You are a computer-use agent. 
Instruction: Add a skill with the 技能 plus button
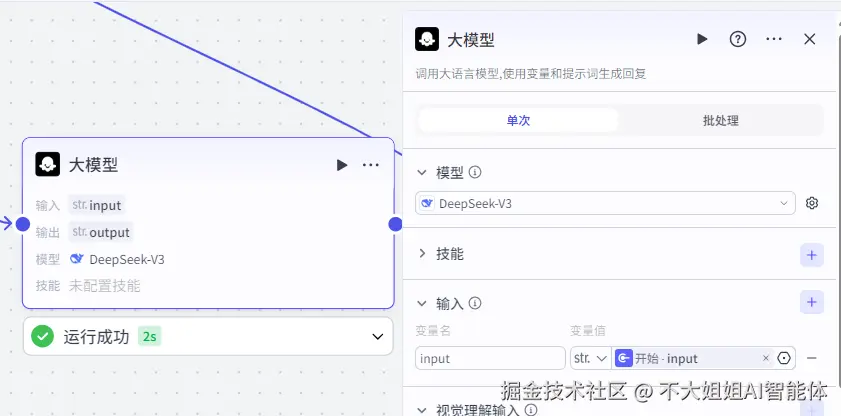[x=812, y=255]
